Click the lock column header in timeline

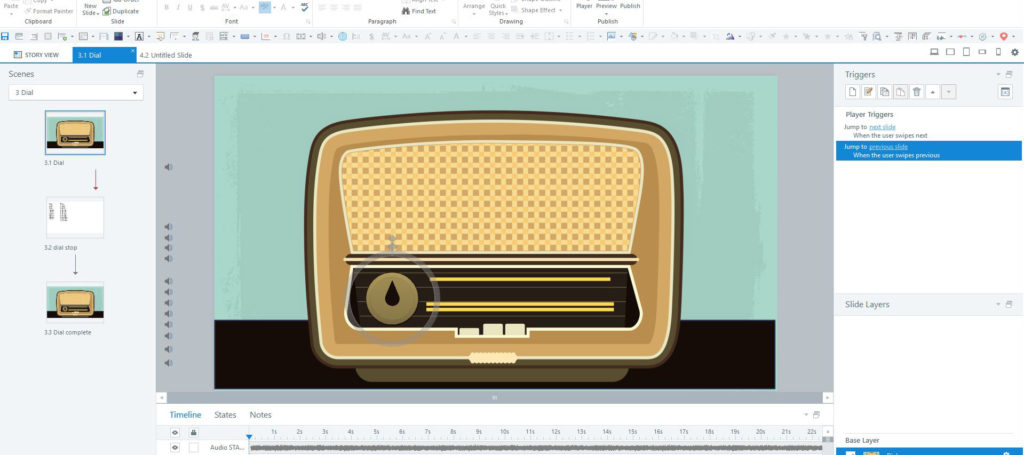(x=193, y=432)
